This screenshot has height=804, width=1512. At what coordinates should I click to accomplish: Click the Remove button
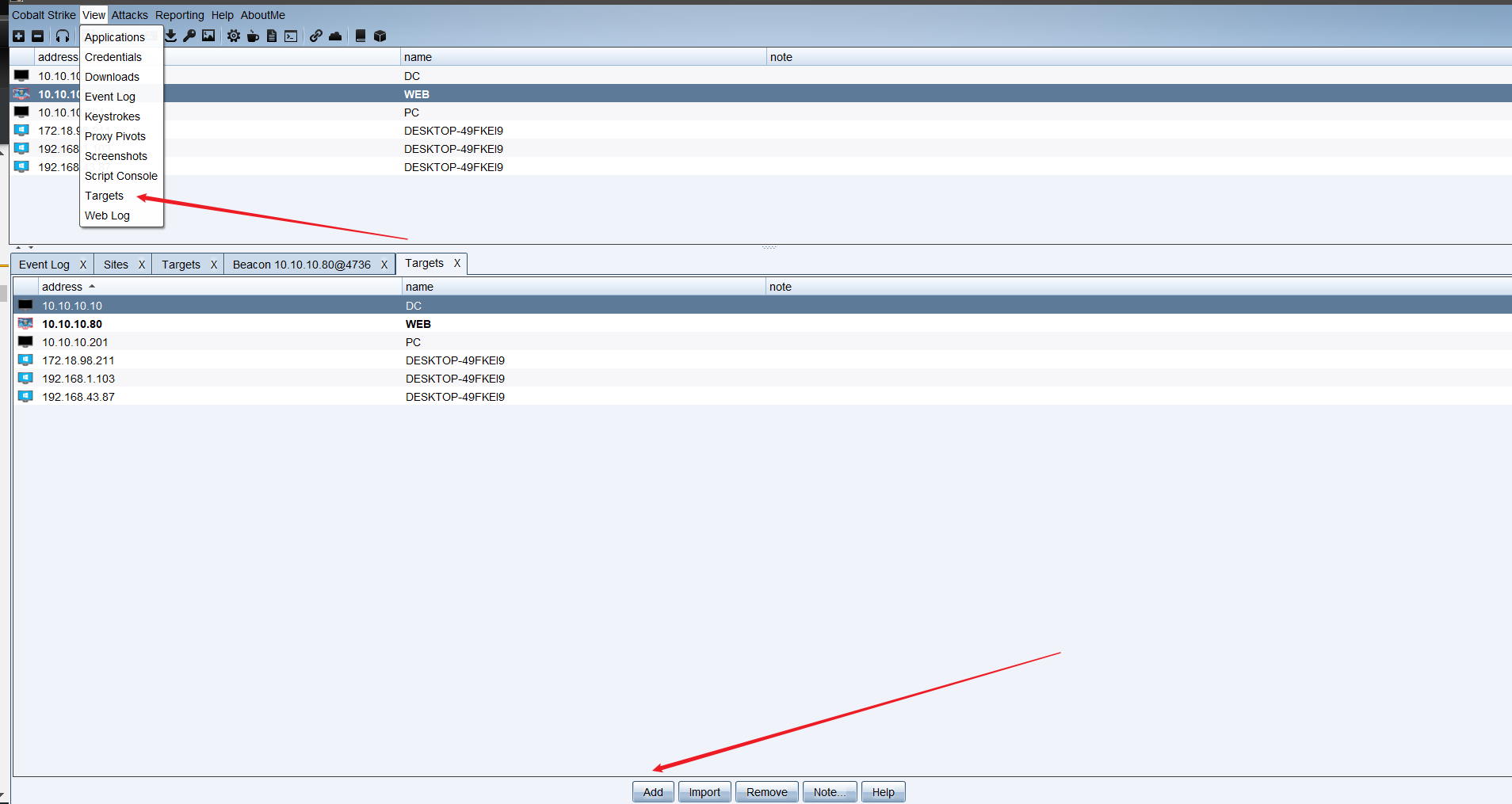767,792
